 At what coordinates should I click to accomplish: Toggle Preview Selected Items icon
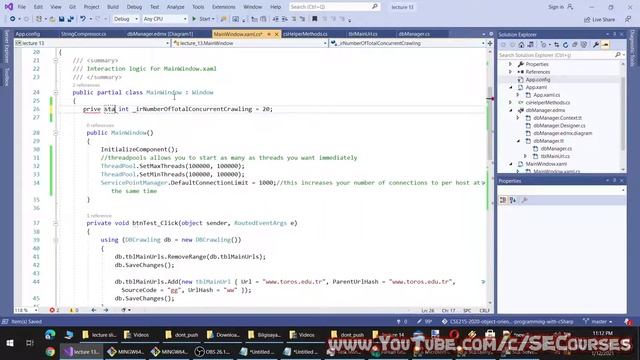605,45
